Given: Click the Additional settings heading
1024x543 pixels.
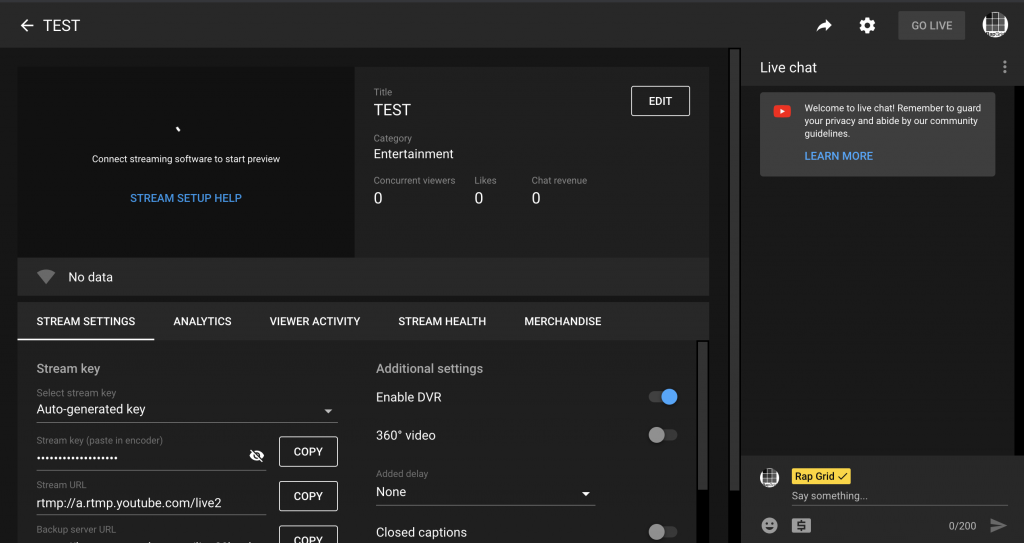Looking at the screenshot, I should click(430, 369).
